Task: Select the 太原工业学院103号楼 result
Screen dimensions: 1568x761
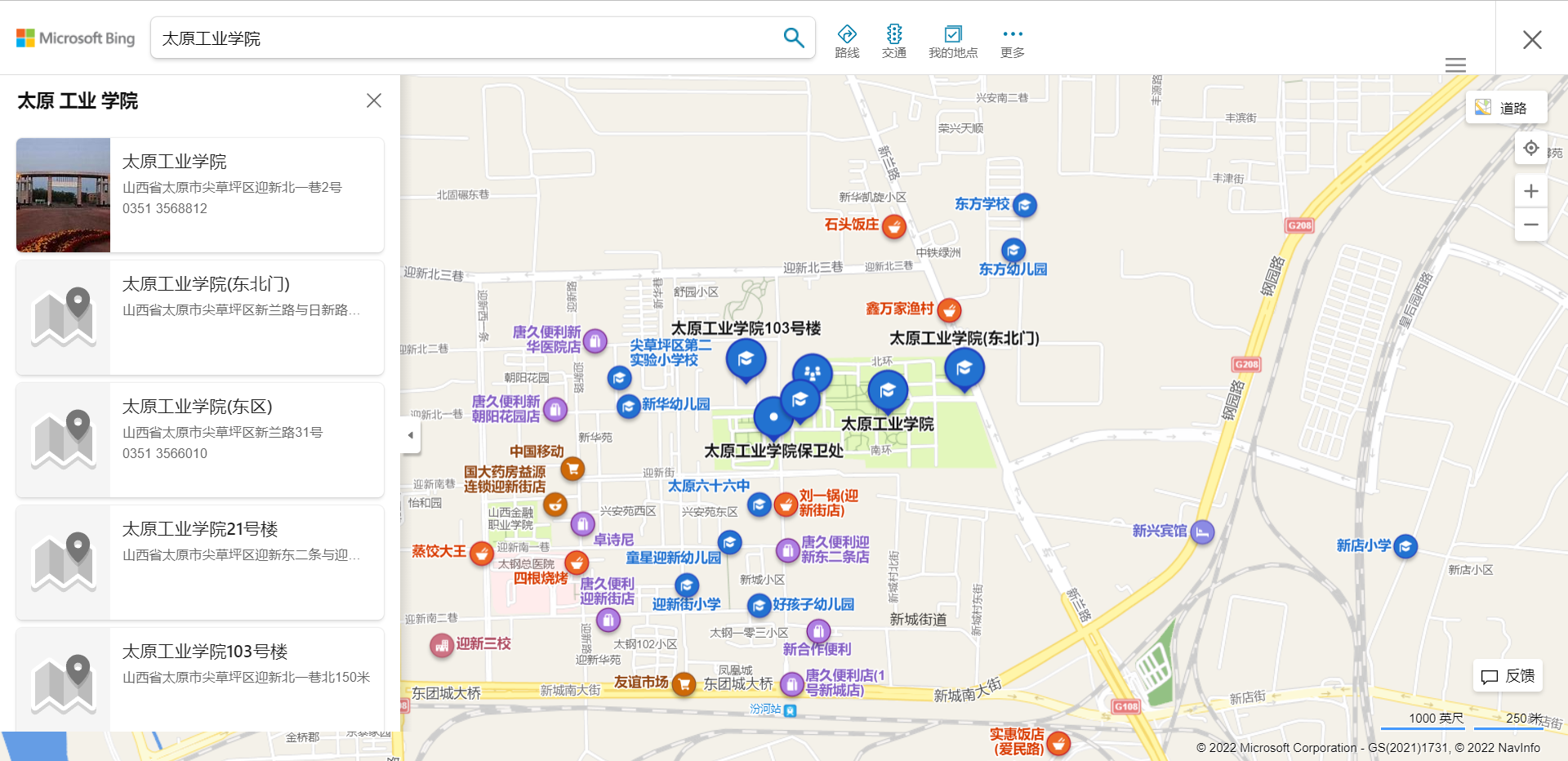Action: click(x=200, y=679)
